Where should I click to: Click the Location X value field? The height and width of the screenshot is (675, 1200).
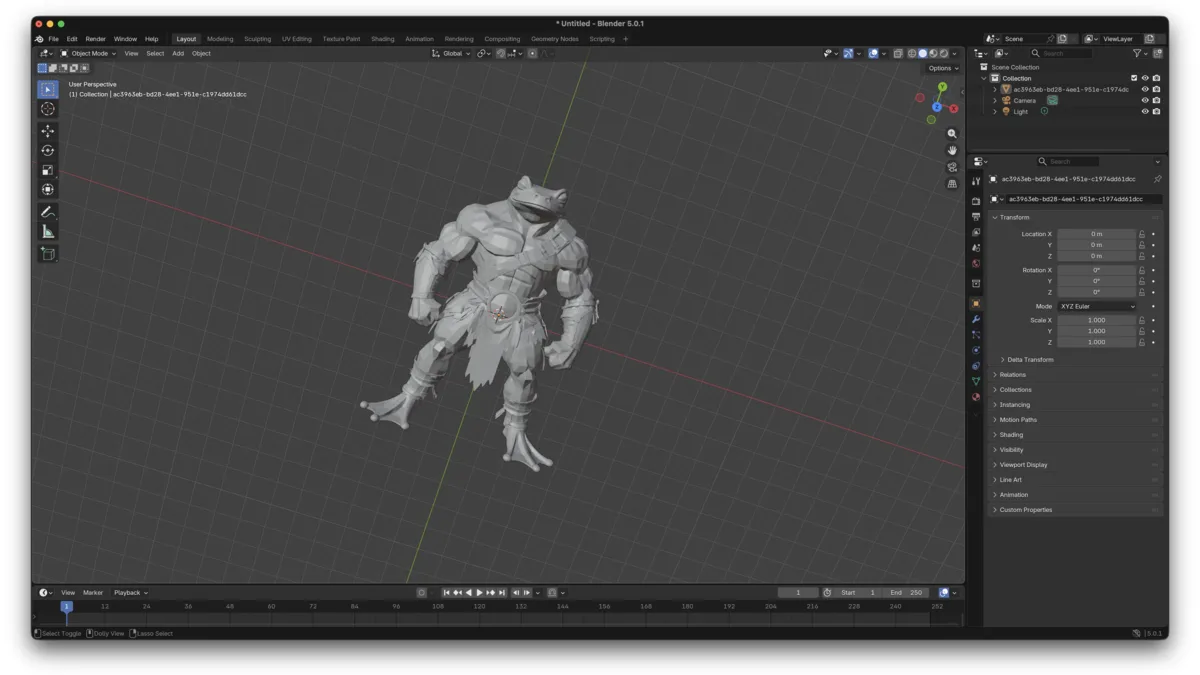point(1097,234)
